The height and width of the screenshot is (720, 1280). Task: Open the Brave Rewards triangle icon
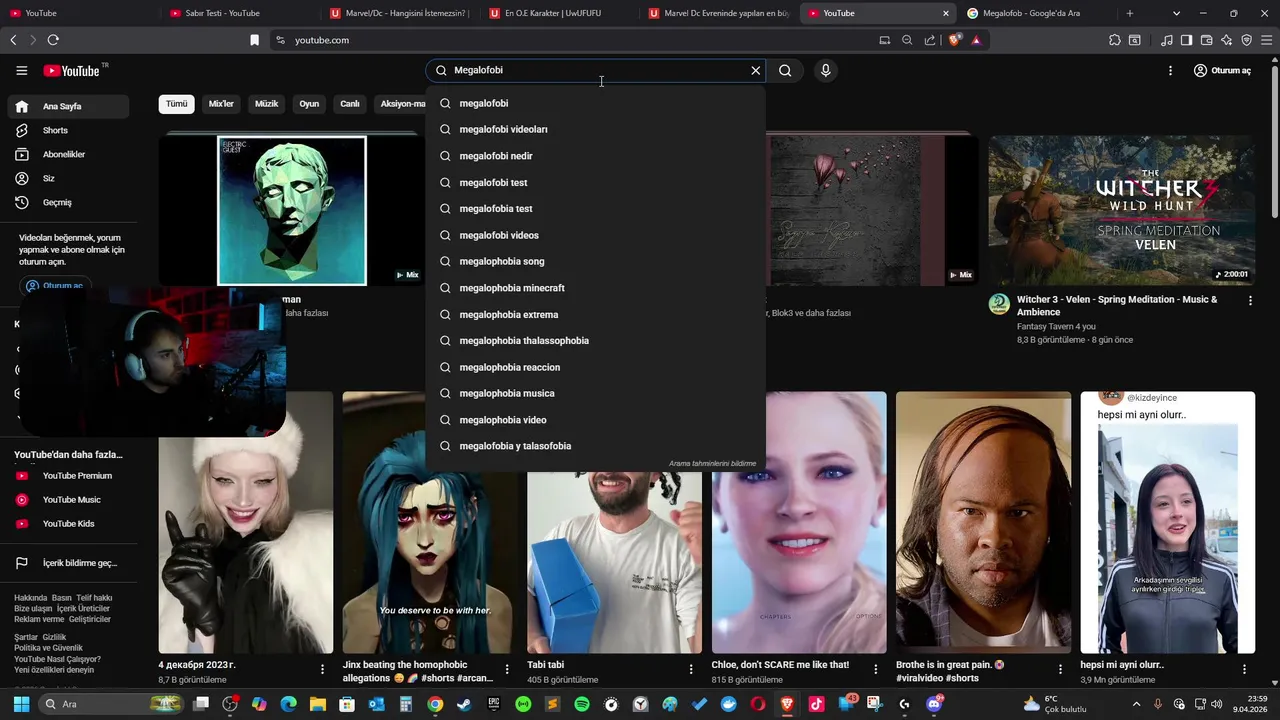click(976, 40)
